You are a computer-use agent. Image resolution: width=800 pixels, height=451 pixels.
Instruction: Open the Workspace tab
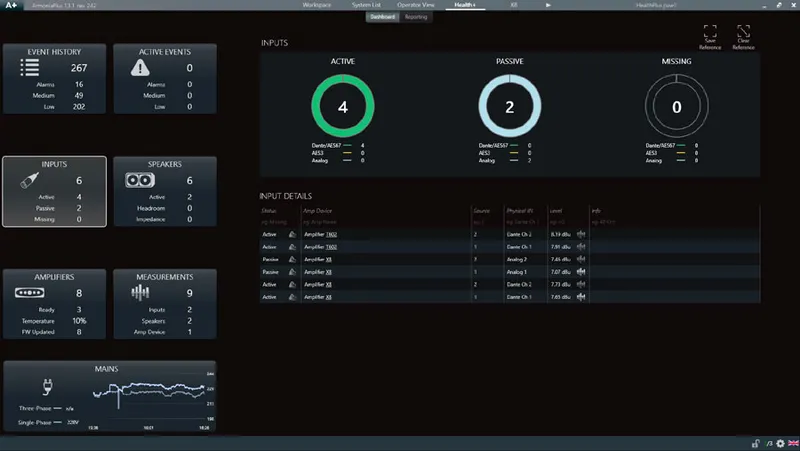(317, 5)
